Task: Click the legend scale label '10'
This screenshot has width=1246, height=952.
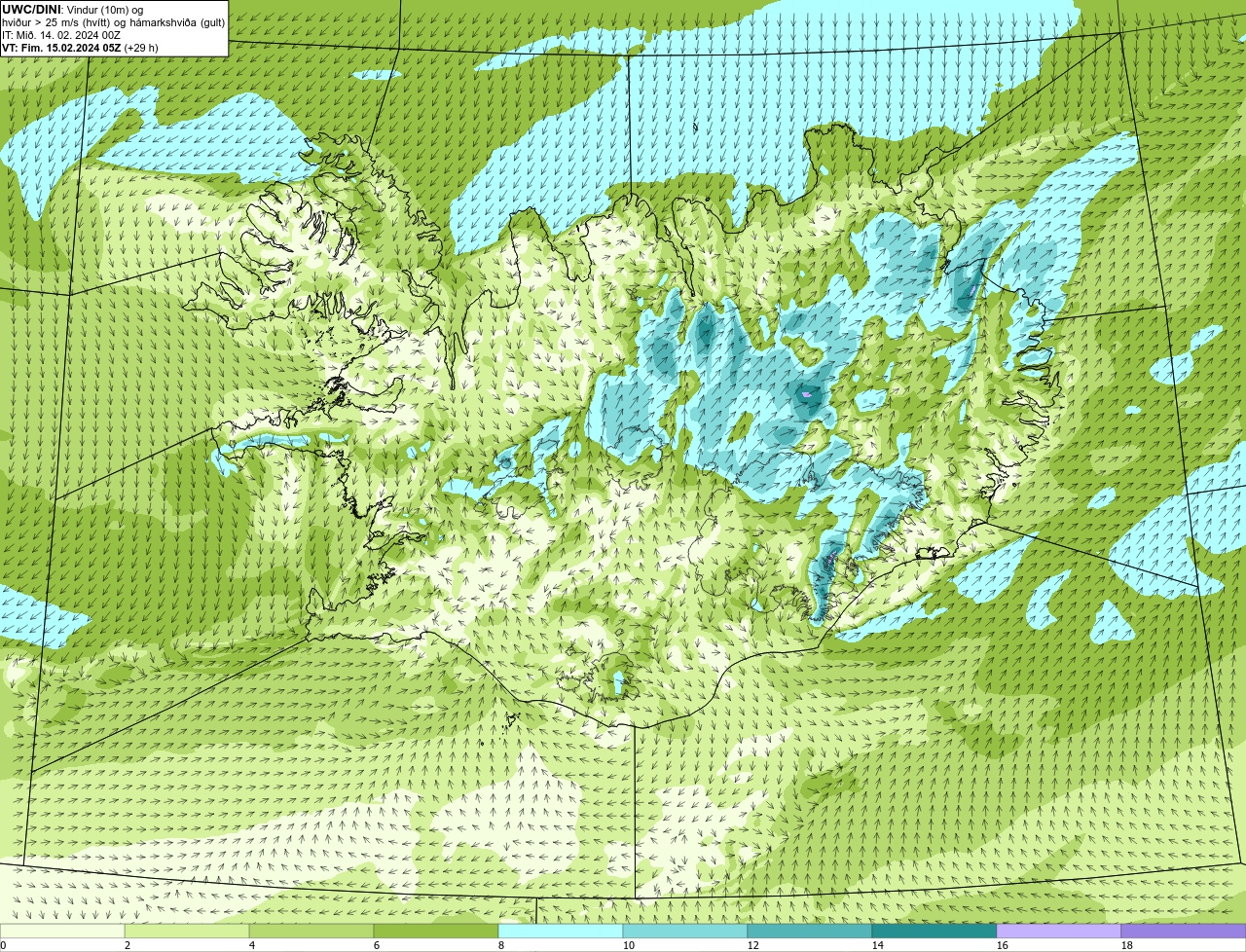Action: tap(629, 945)
